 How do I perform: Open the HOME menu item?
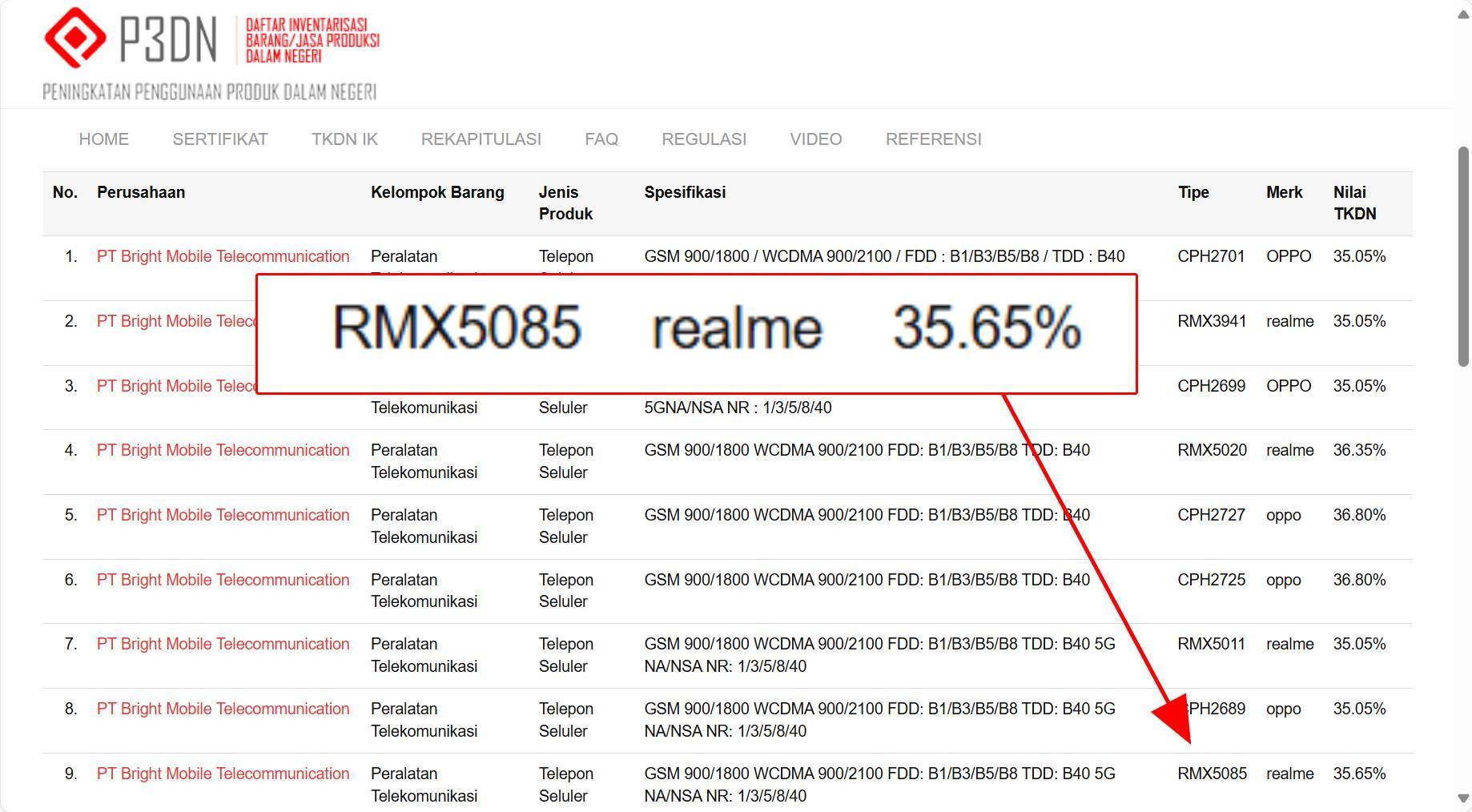click(103, 139)
